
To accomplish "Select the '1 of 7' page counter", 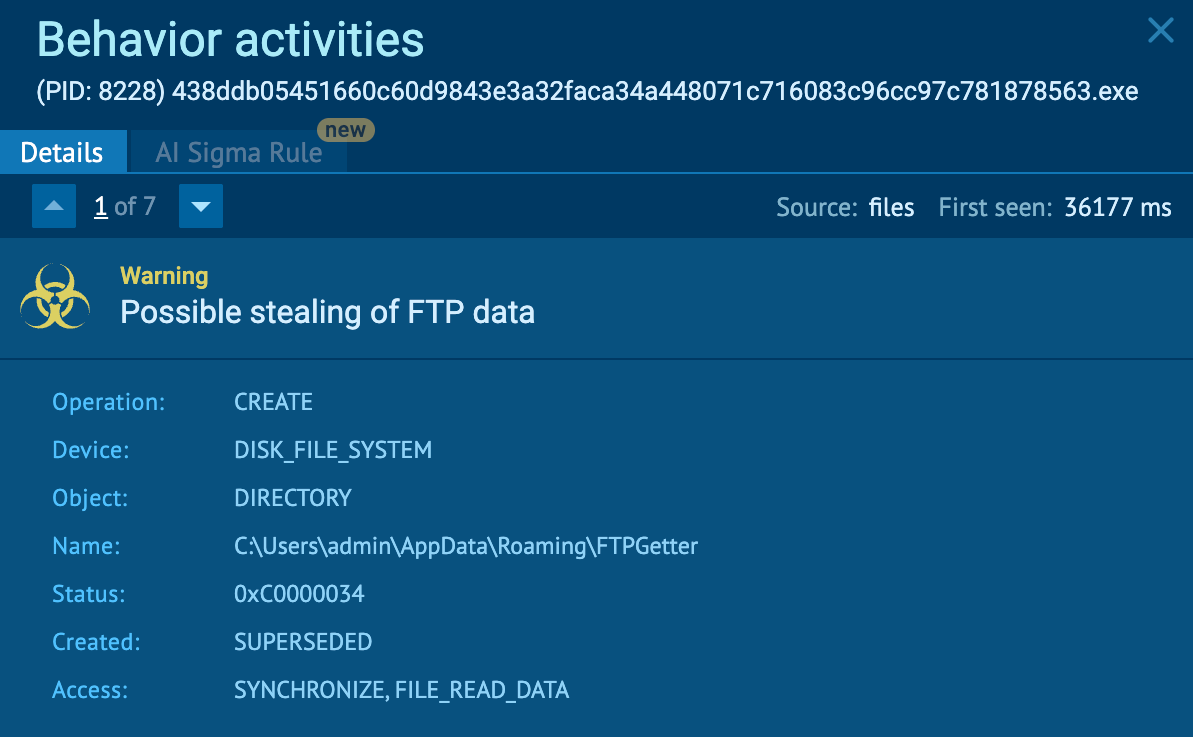I will [125, 206].
